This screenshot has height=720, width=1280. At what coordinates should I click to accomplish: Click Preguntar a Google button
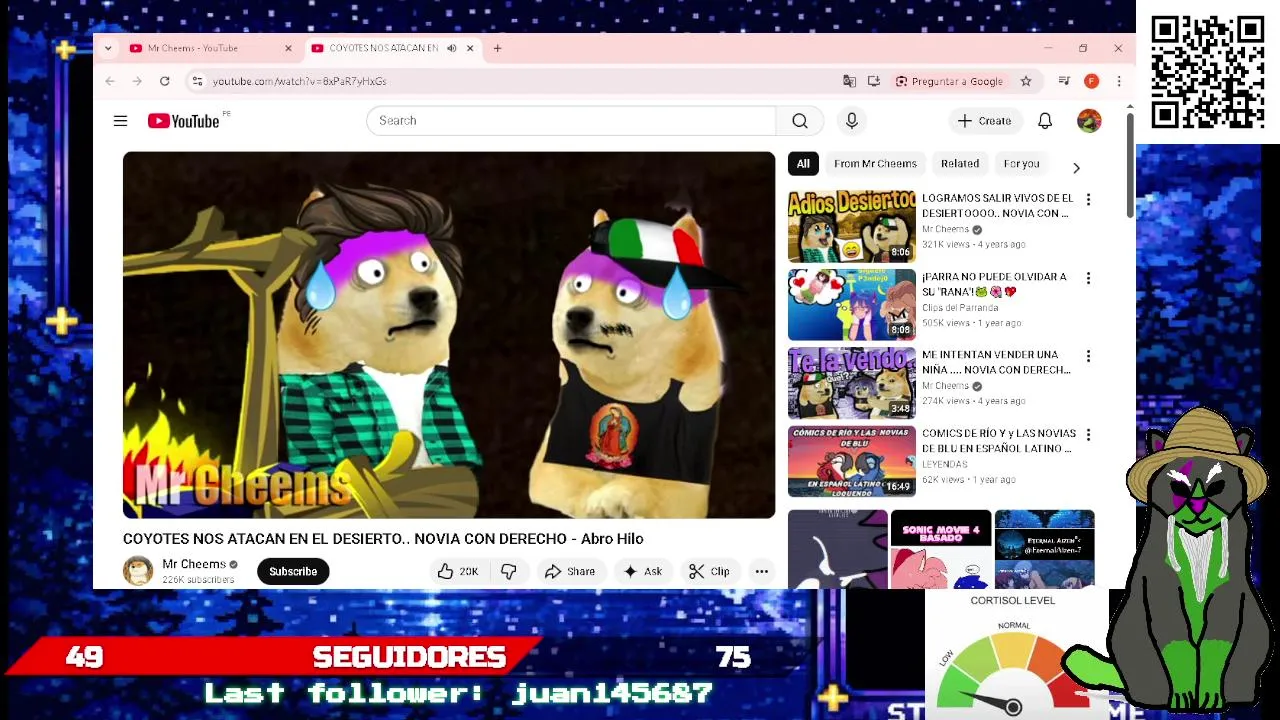tap(949, 81)
